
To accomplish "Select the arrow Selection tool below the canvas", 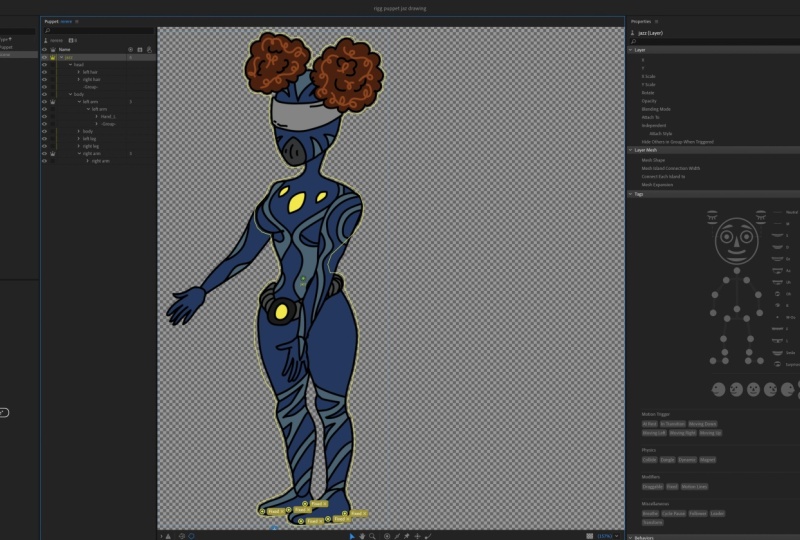I will click(x=352, y=536).
